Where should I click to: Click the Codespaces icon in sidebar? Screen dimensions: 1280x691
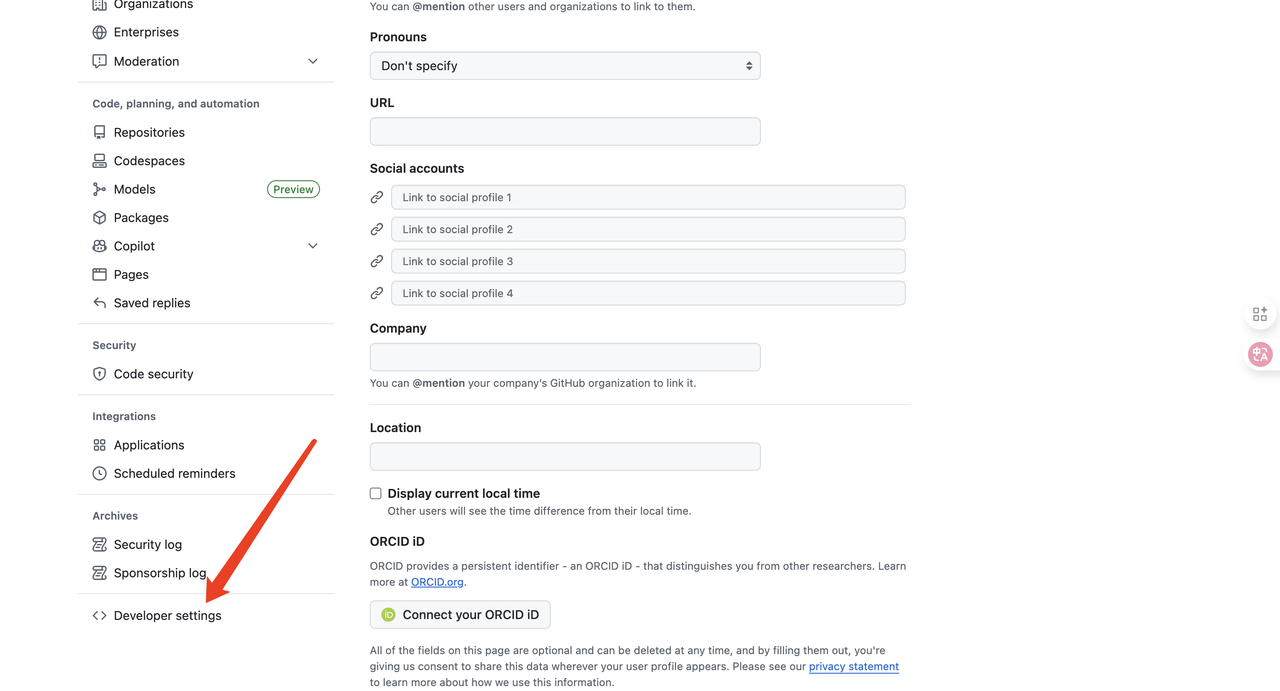tap(99, 161)
